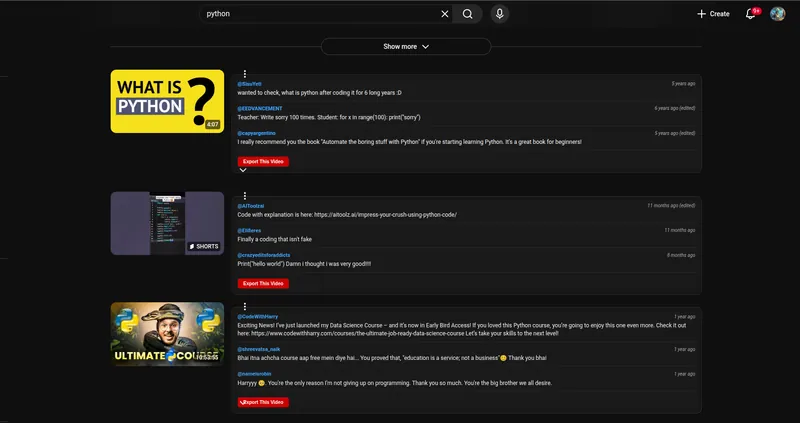This screenshot has height=423, width=800.
Task: Export the What Is Python video
Action: [263, 161]
